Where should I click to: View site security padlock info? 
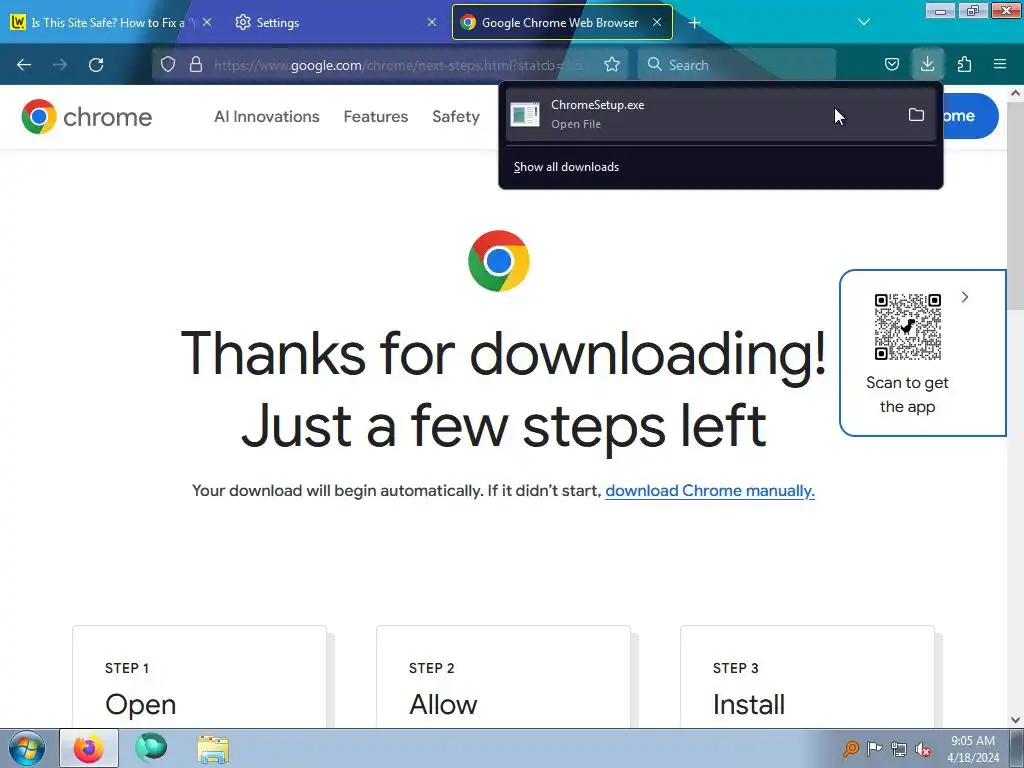coord(195,65)
